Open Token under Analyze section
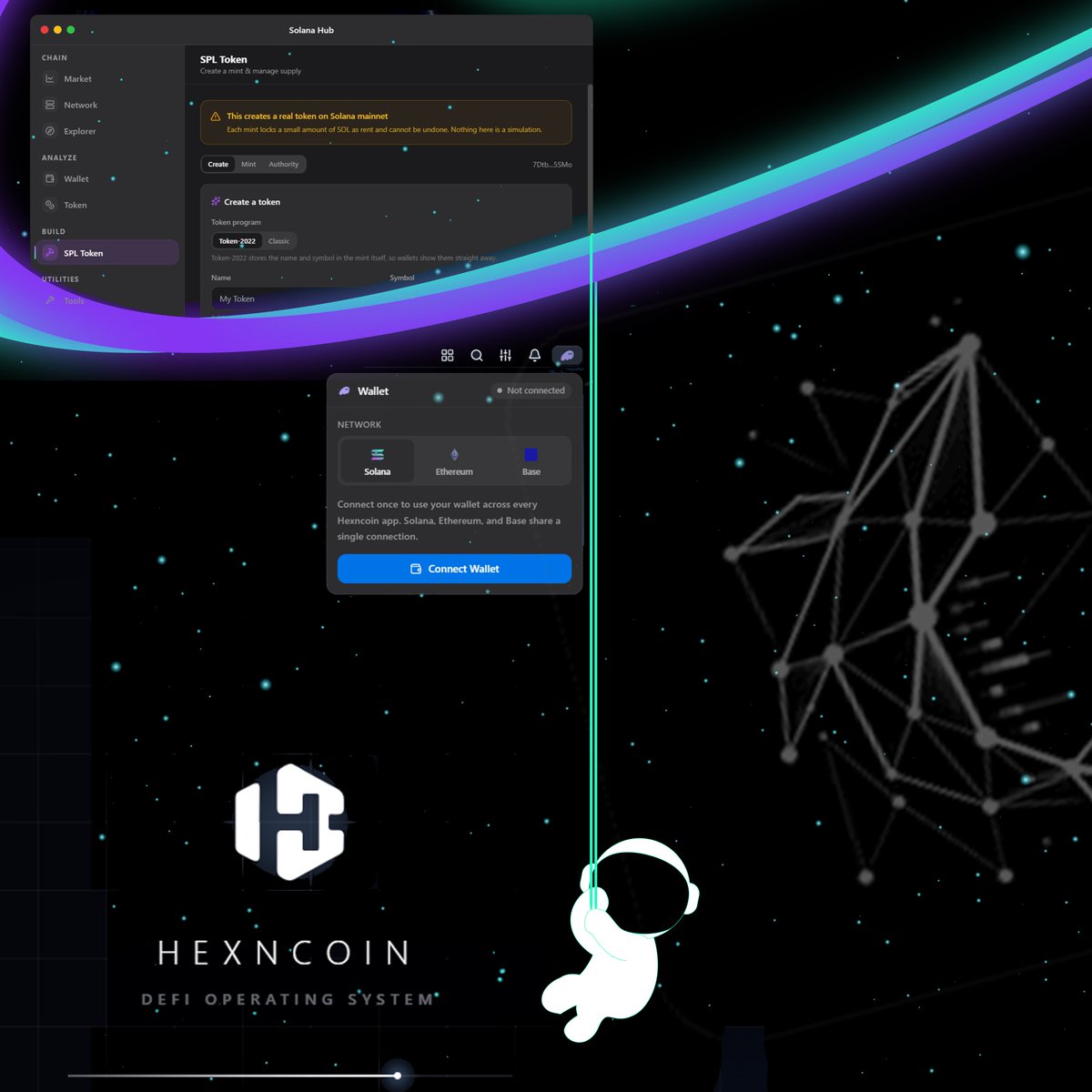This screenshot has width=1092, height=1092. 107,205
